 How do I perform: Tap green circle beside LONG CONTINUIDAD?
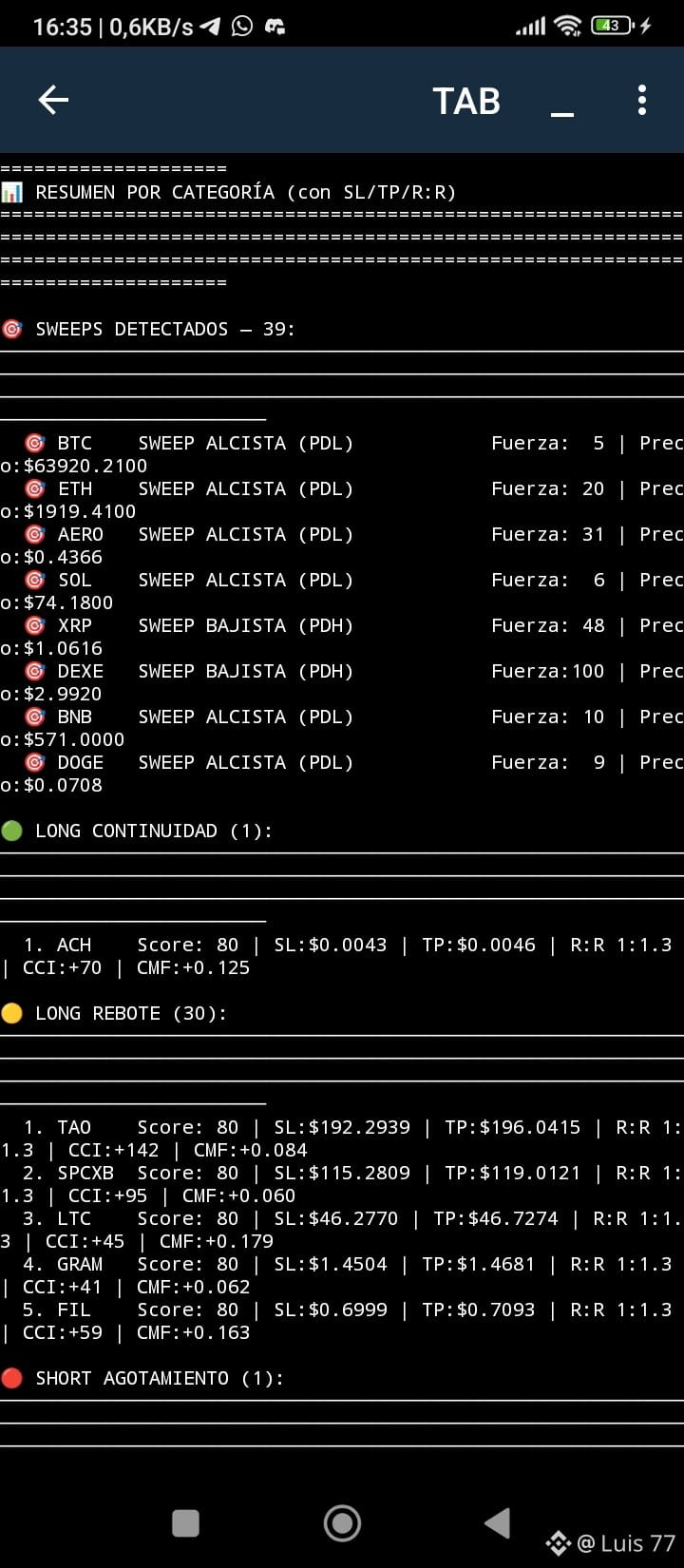[x=11, y=831]
